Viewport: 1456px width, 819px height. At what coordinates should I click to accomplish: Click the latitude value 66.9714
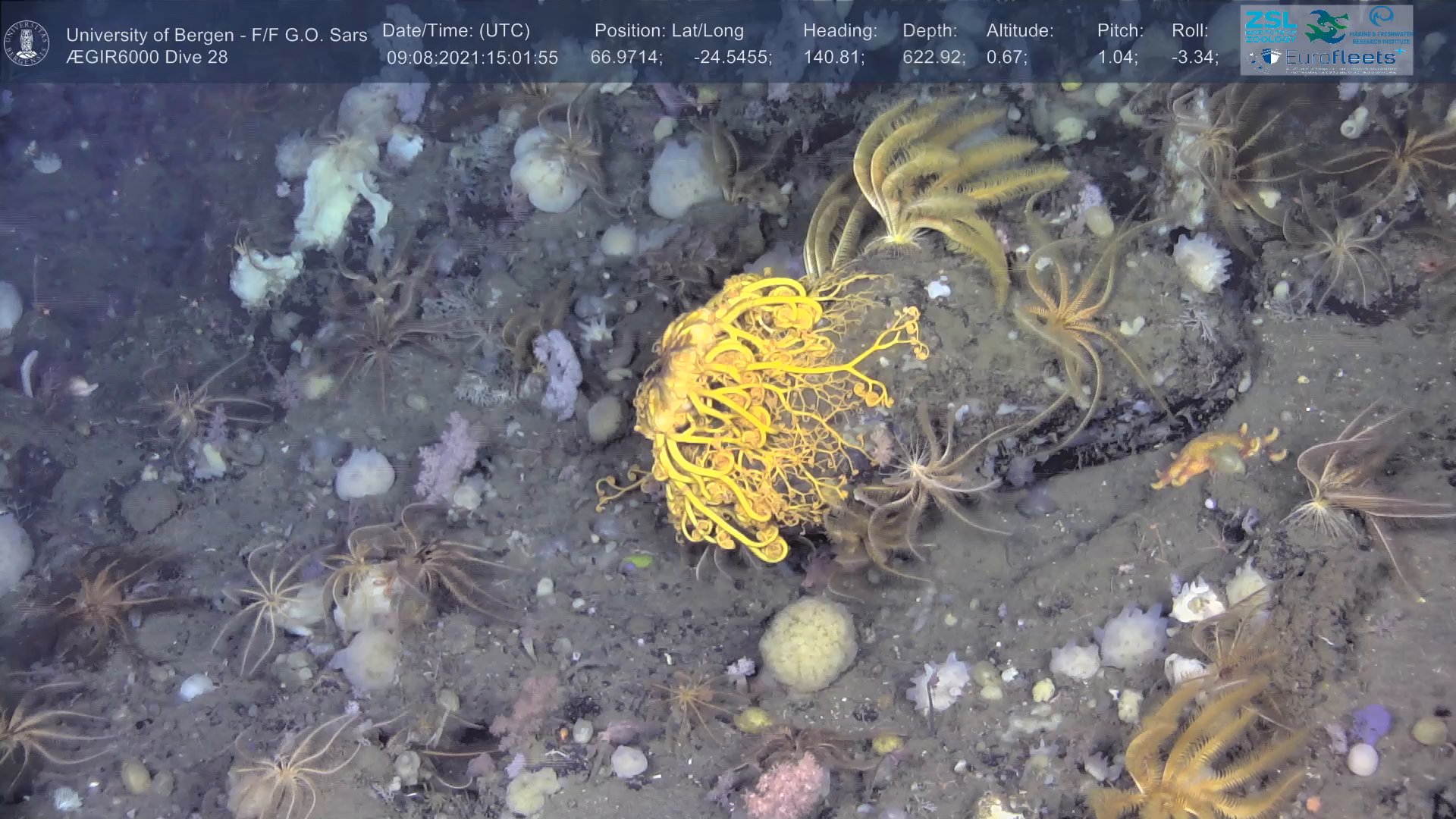626,58
